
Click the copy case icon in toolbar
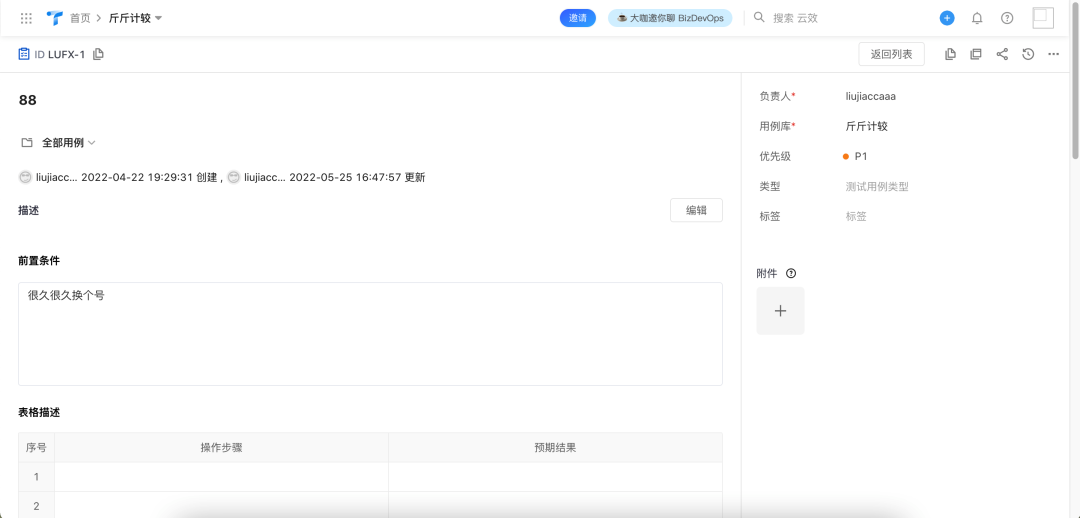click(950, 54)
